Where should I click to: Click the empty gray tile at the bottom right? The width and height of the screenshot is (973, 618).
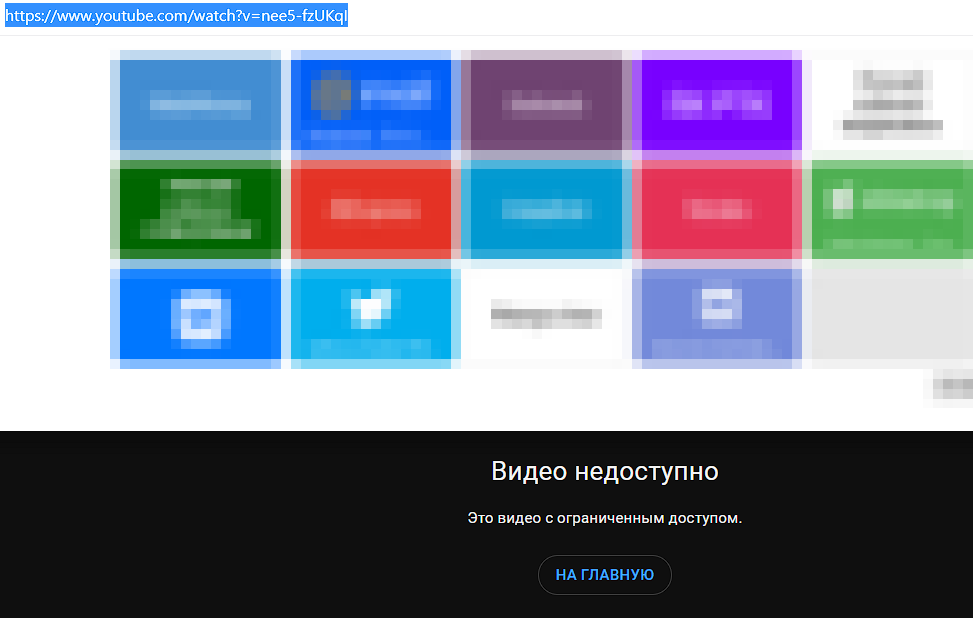pos(890,317)
